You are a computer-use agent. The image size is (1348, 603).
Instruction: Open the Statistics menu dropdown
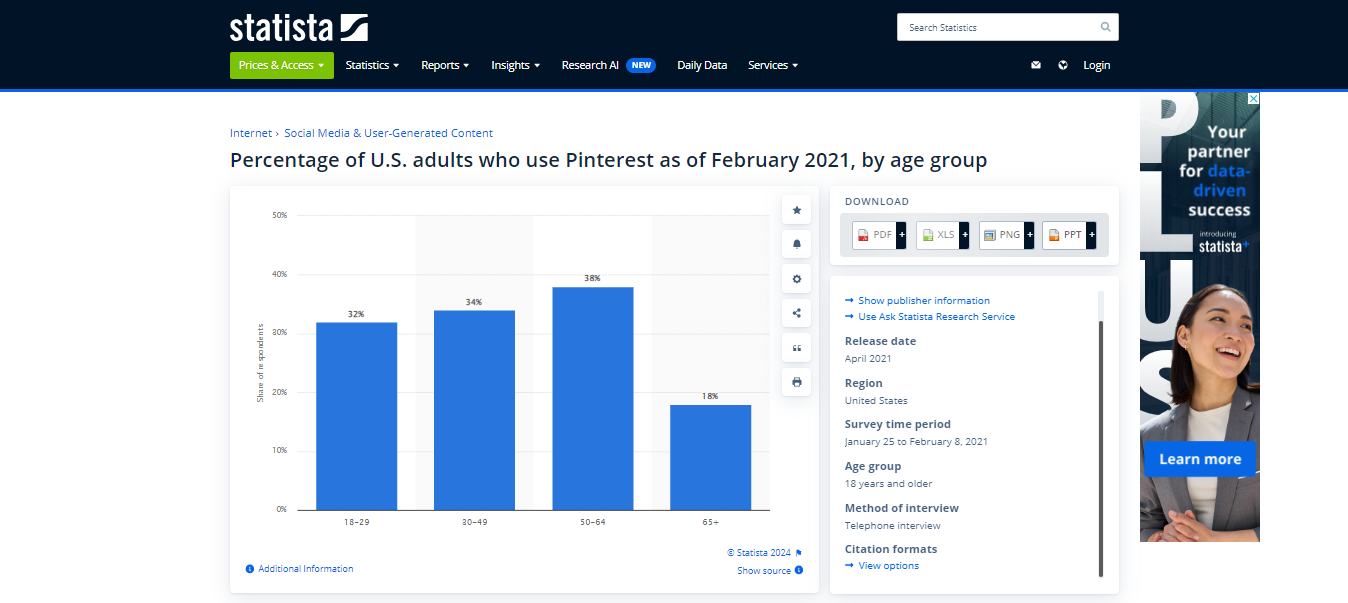[x=372, y=65]
